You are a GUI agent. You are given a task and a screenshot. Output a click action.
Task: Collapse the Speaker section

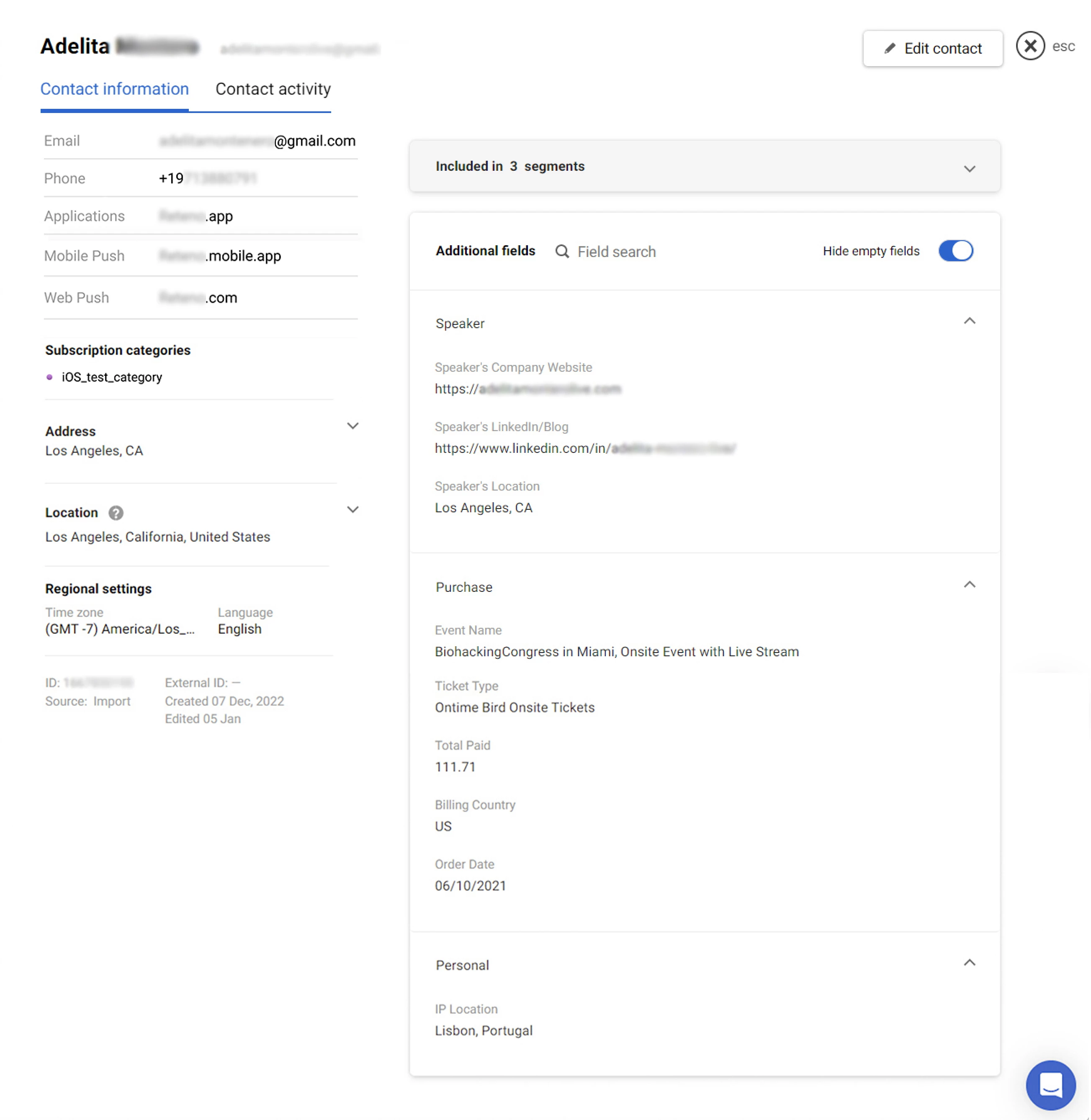pyautogui.click(x=970, y=321)
